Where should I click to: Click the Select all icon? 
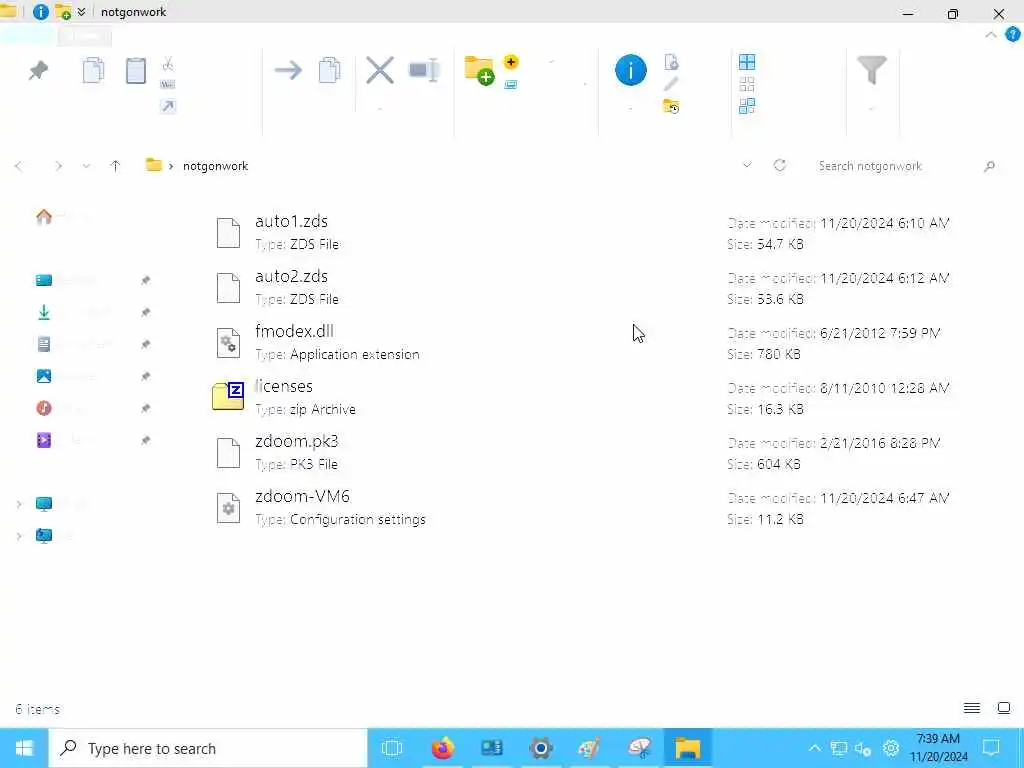click(x=747, y=62)
